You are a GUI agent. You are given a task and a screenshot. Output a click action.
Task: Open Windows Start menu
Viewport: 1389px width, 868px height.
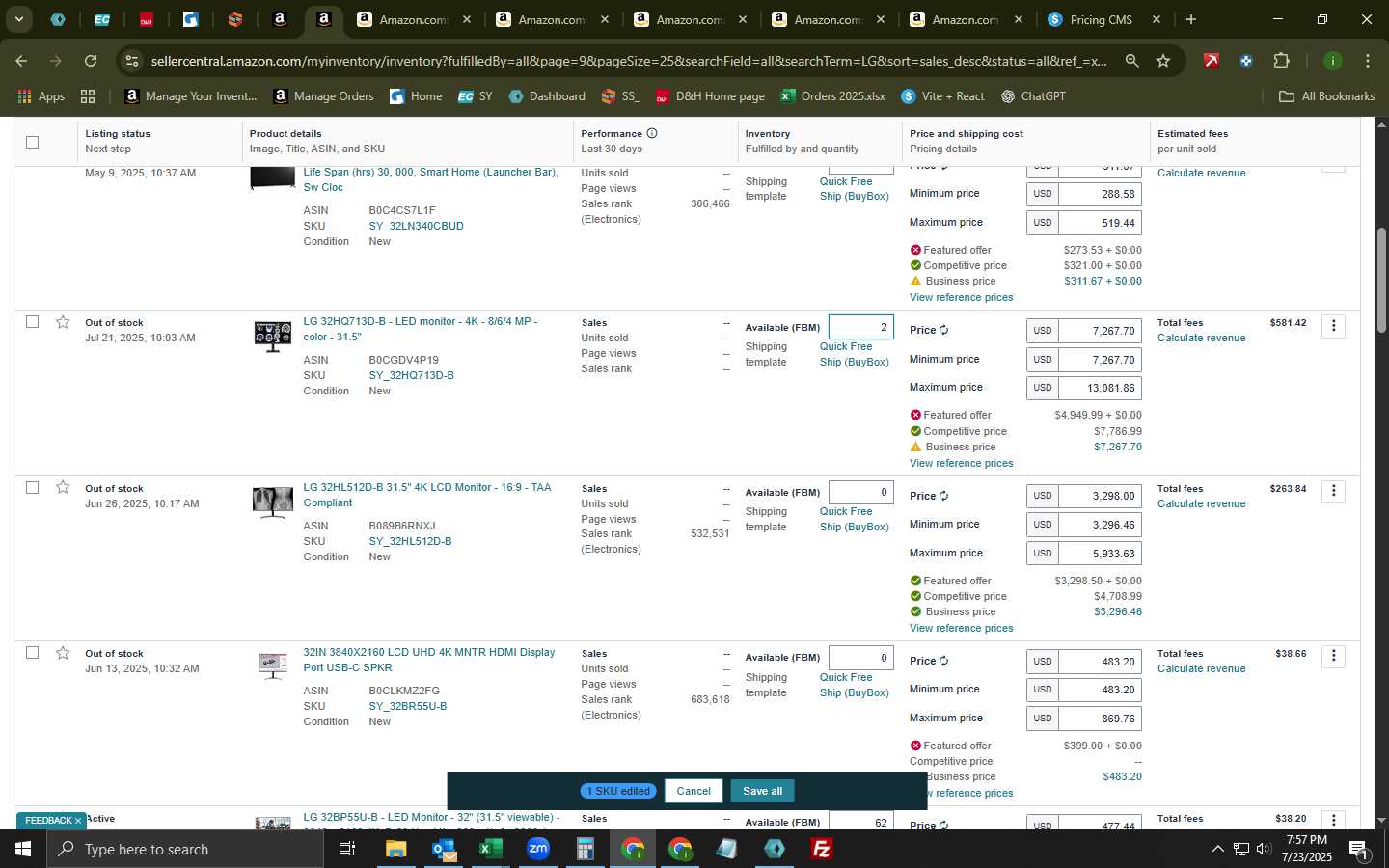coord(23,849)
